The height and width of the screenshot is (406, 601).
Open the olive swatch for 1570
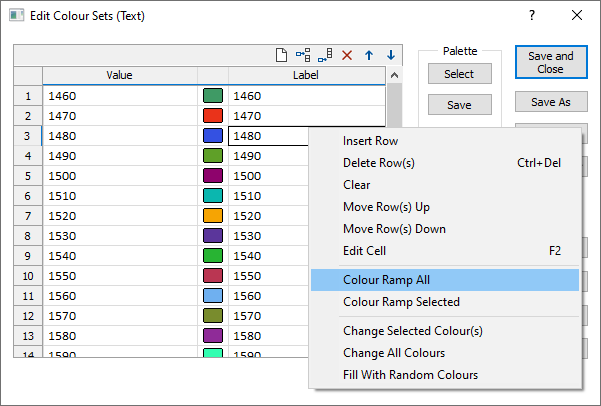tap(213, 316)
